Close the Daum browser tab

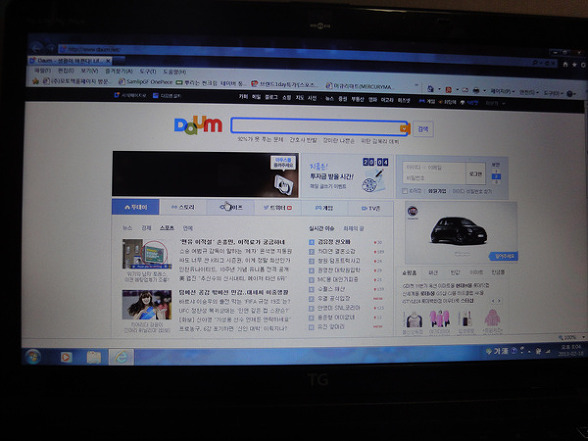coord(108,60)
